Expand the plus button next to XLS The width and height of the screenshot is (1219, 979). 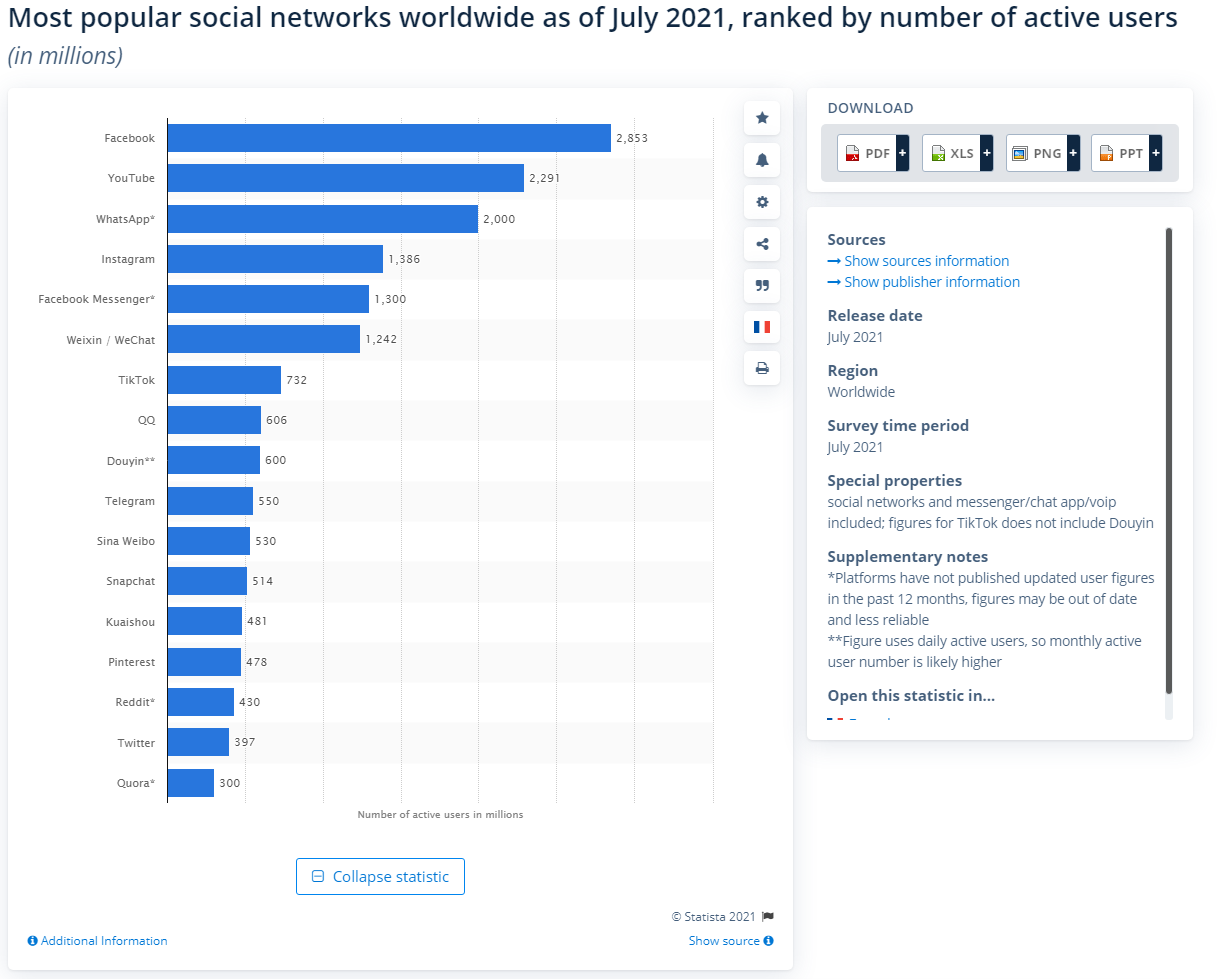(x=987, y=152)
